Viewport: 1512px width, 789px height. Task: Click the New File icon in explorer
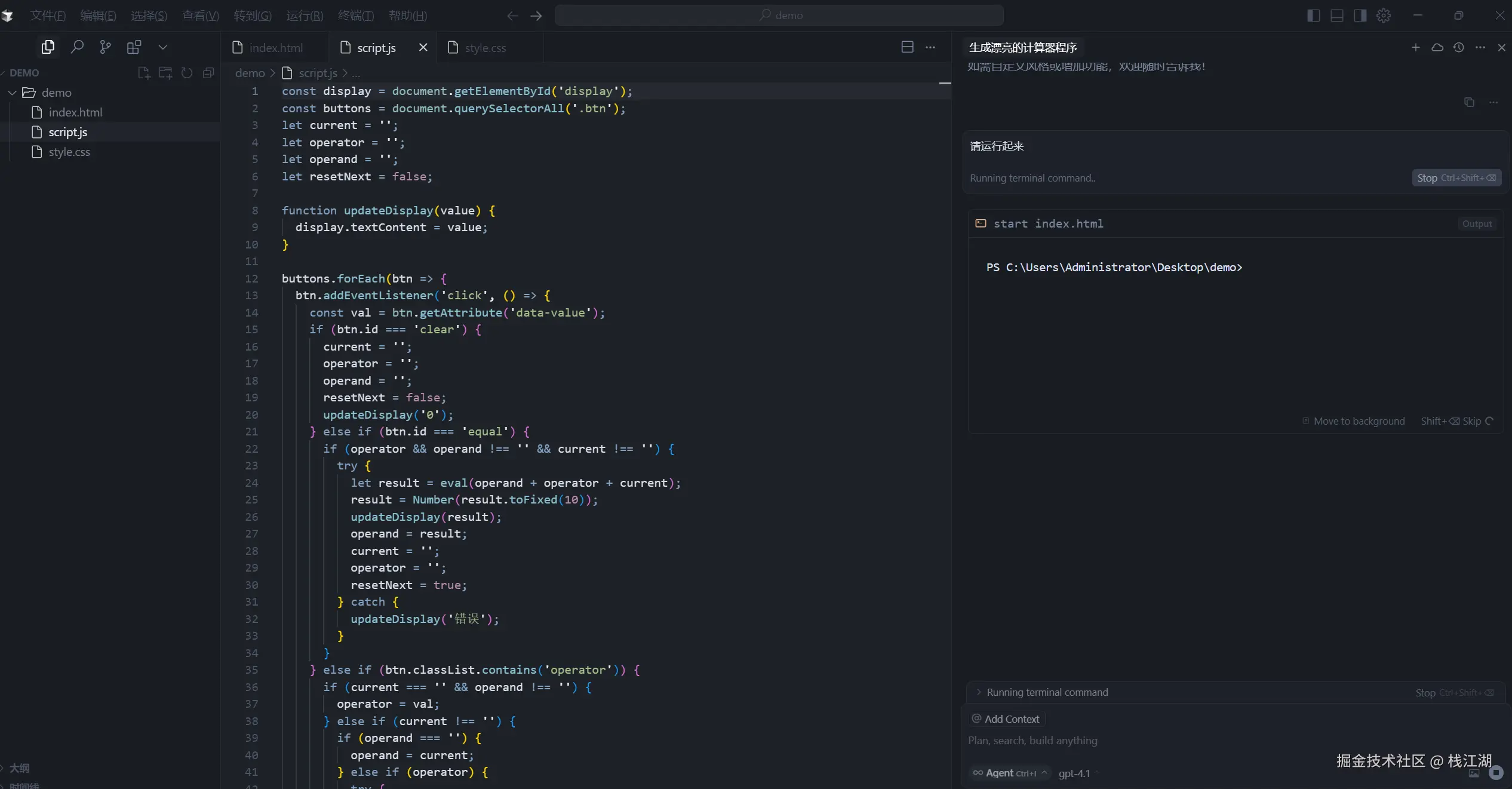144,73
